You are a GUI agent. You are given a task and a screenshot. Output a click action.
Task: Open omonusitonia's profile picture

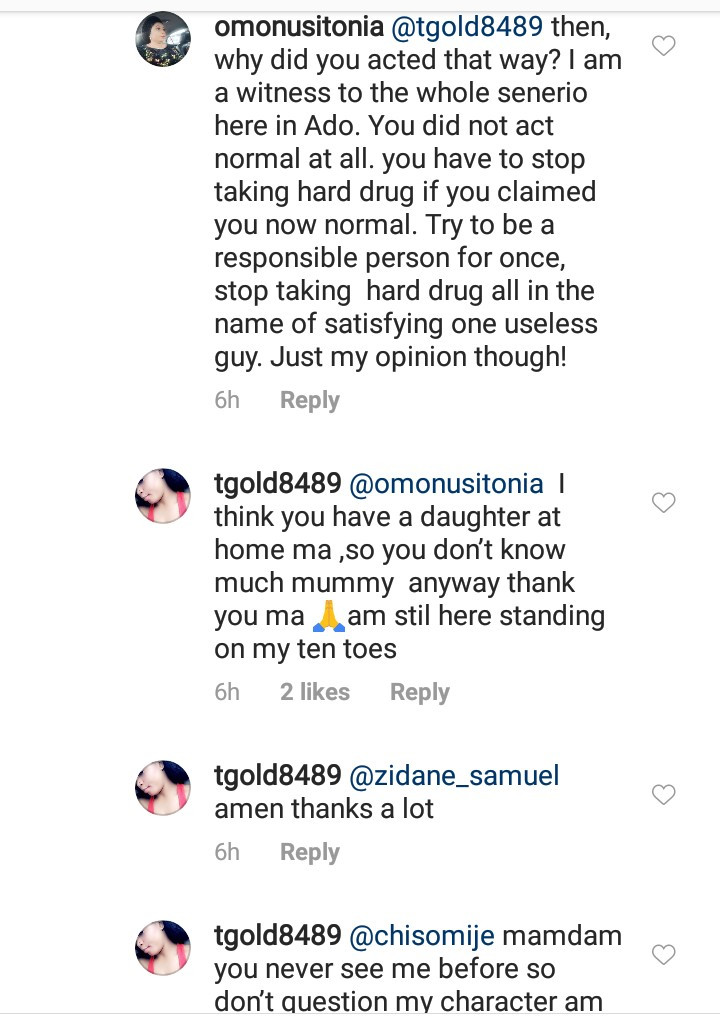[163, 39]
